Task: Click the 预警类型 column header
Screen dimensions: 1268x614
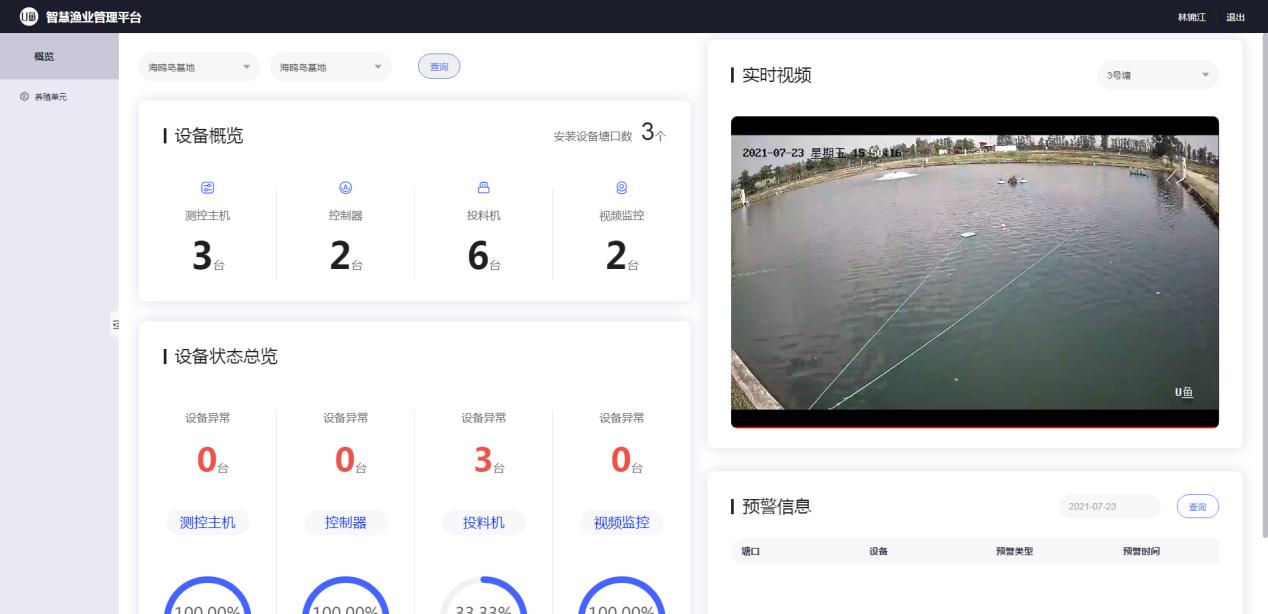Action: 1014,552
